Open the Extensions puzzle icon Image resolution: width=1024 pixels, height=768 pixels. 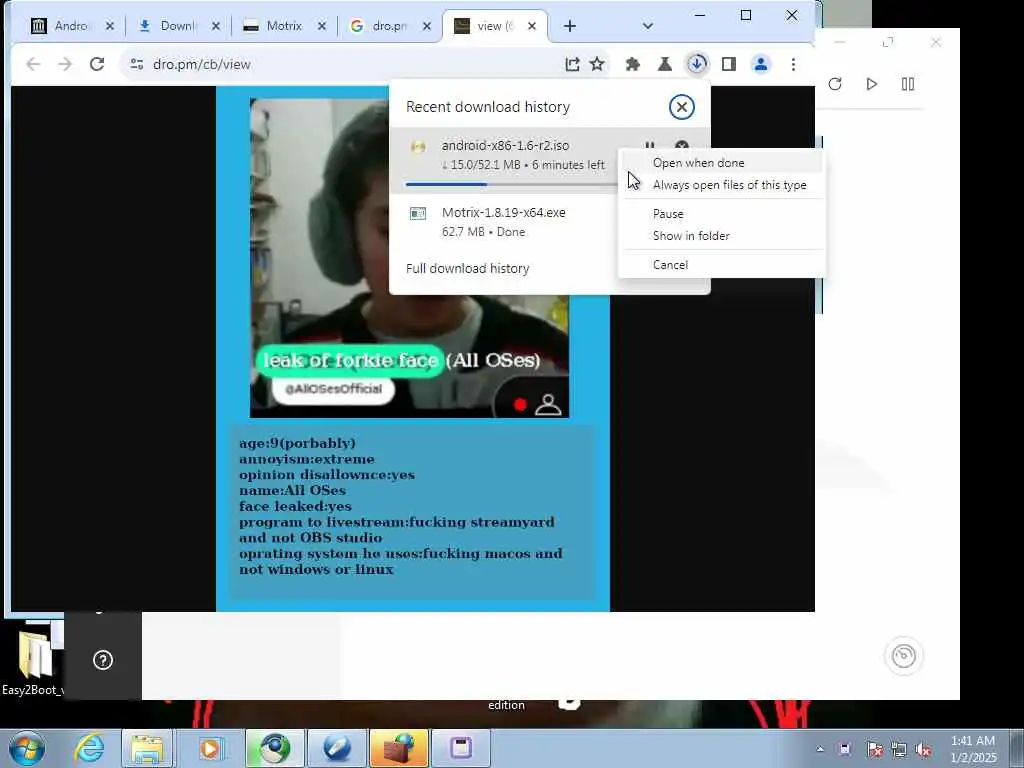coord(632,64)
